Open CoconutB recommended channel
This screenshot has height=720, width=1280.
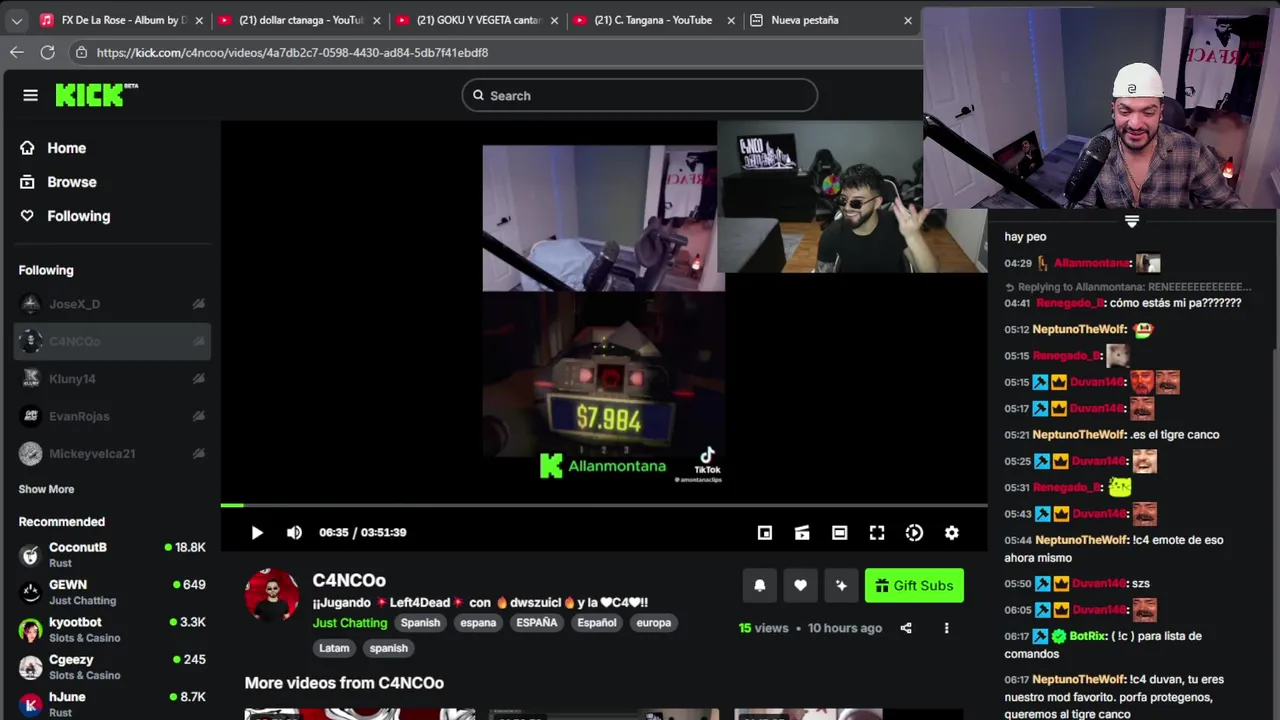click(x=112, y=554)
